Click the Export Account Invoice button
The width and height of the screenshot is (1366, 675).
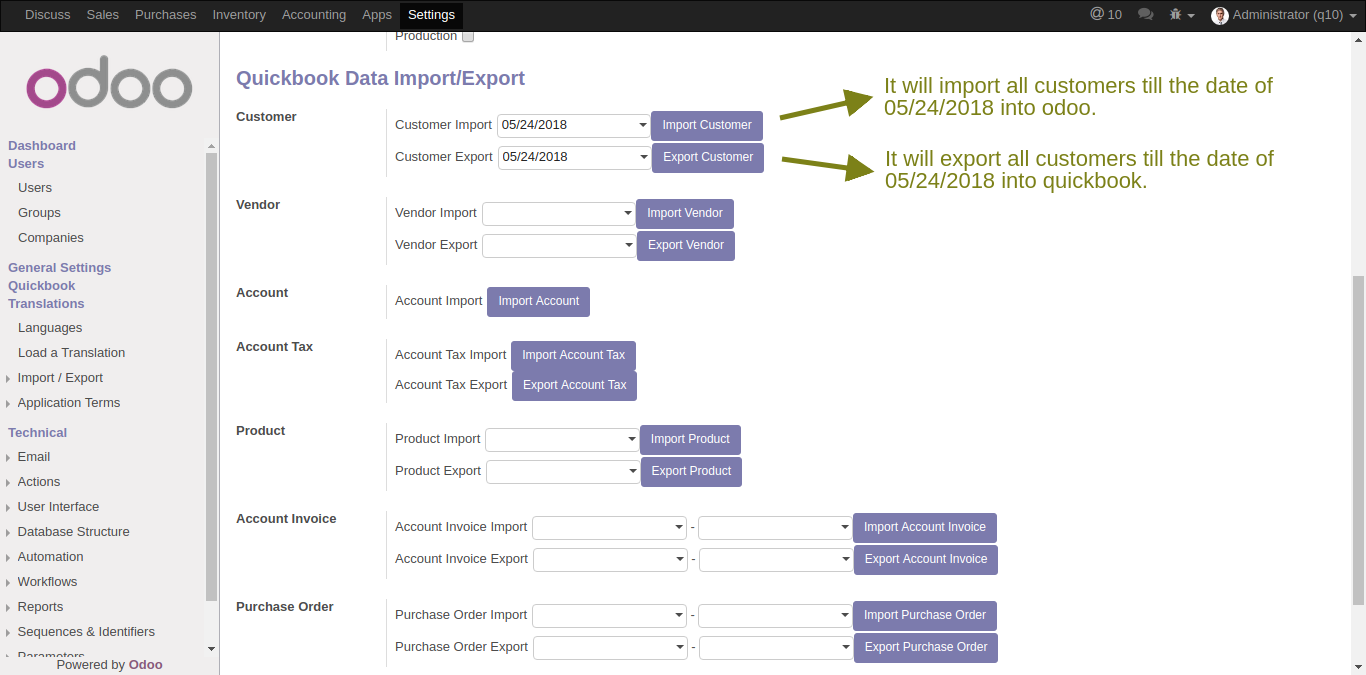click(926, 559)
